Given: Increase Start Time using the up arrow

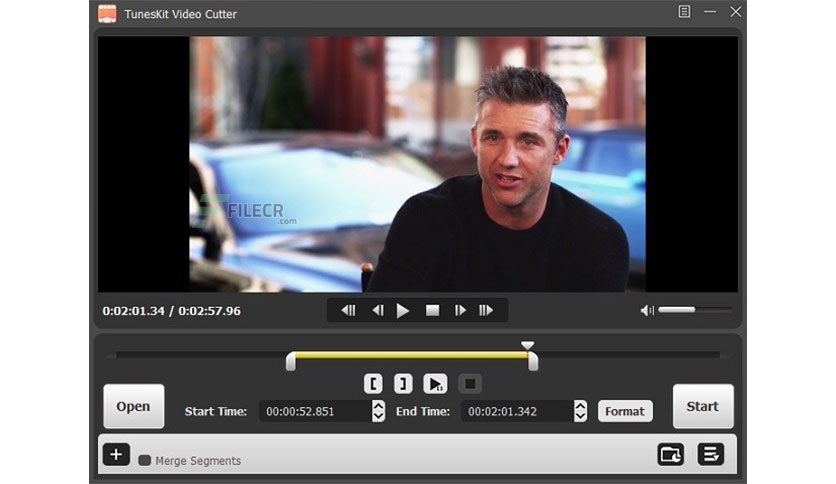Looking at the screenshot, I should (379, 406).
